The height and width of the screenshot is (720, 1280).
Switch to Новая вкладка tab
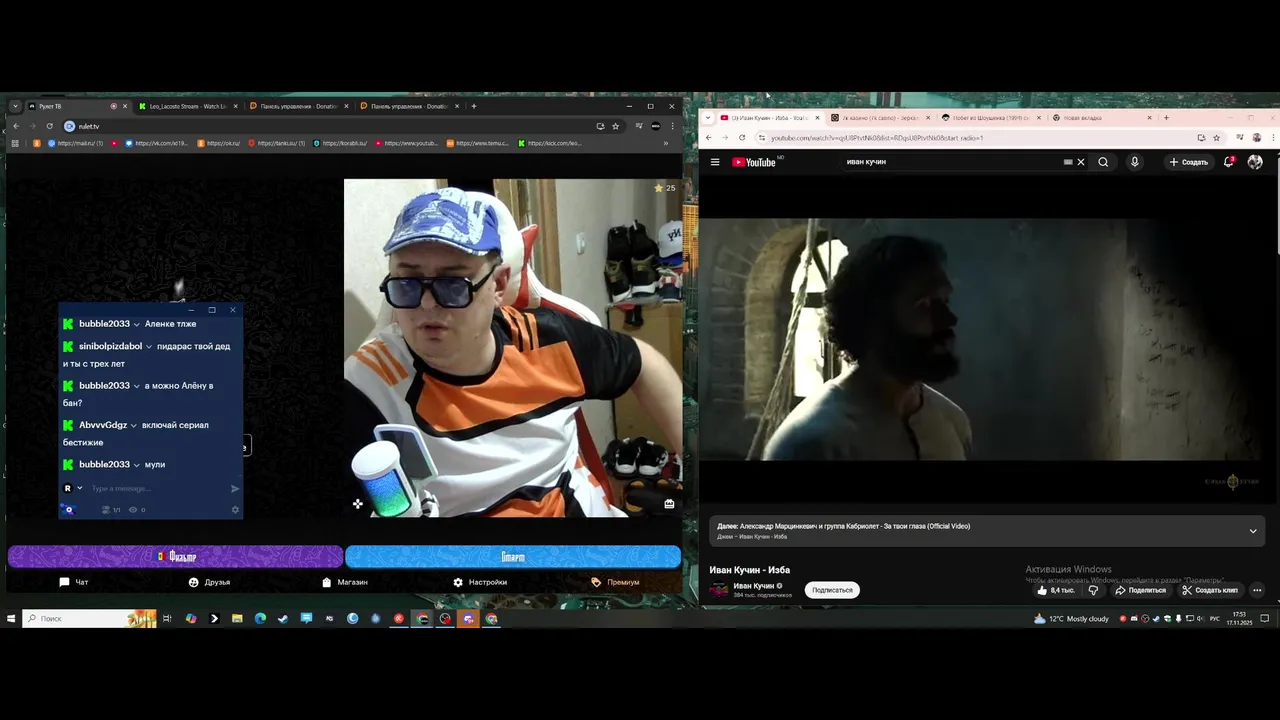click(x=1100, y=118)
